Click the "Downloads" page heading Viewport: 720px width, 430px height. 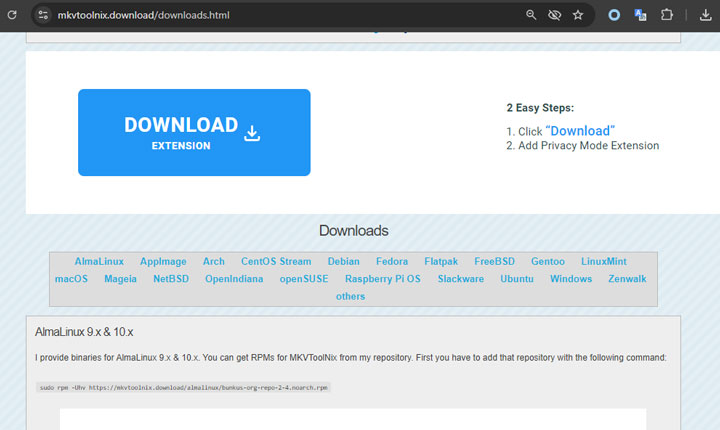[x=354, y=231]
